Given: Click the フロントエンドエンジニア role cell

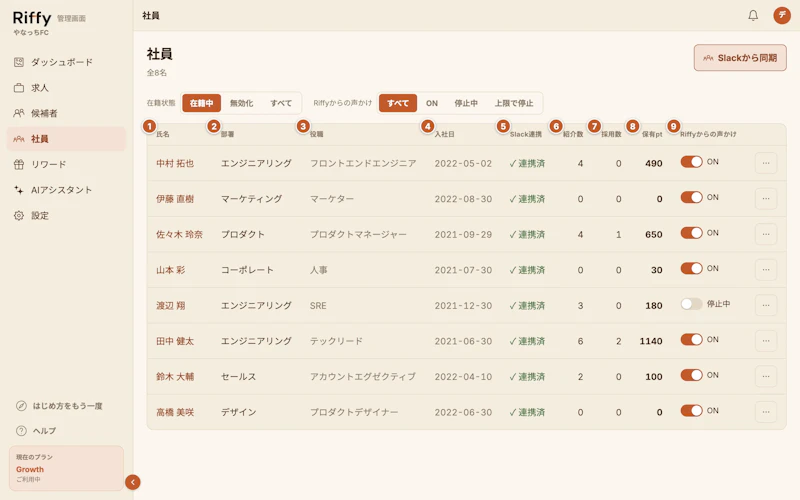Looking at the screenshot, I should [363, 163].
